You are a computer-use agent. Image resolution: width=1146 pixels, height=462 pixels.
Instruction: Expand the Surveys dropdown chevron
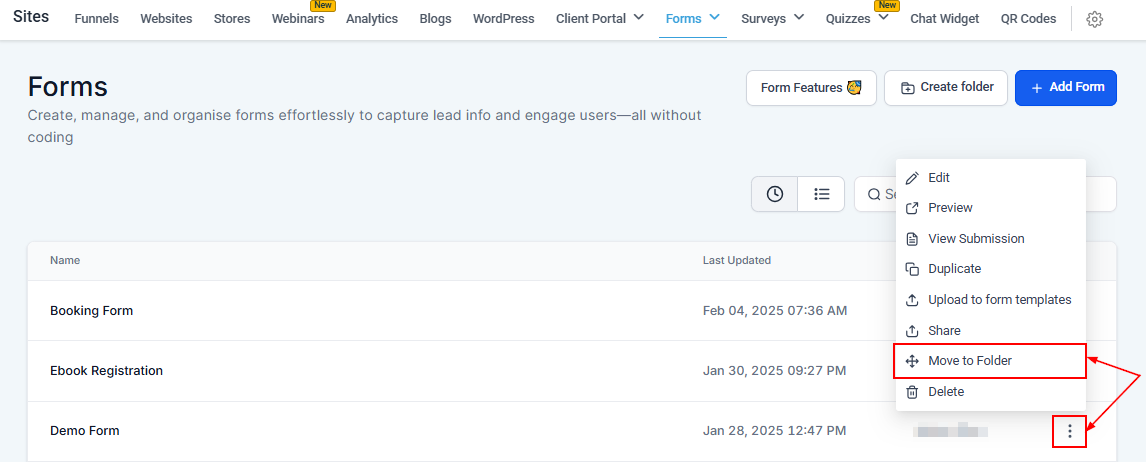[x=799, y=17]
